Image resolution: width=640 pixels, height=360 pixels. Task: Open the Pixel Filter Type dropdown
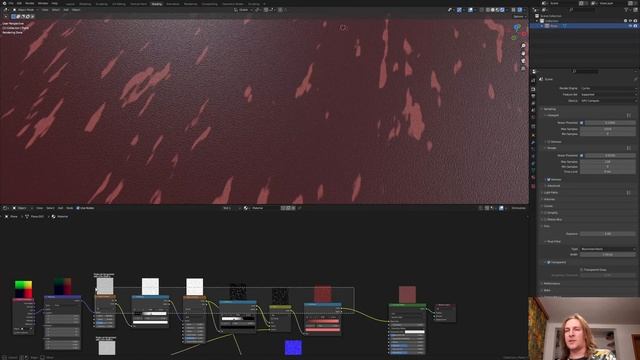pos(608,249)
